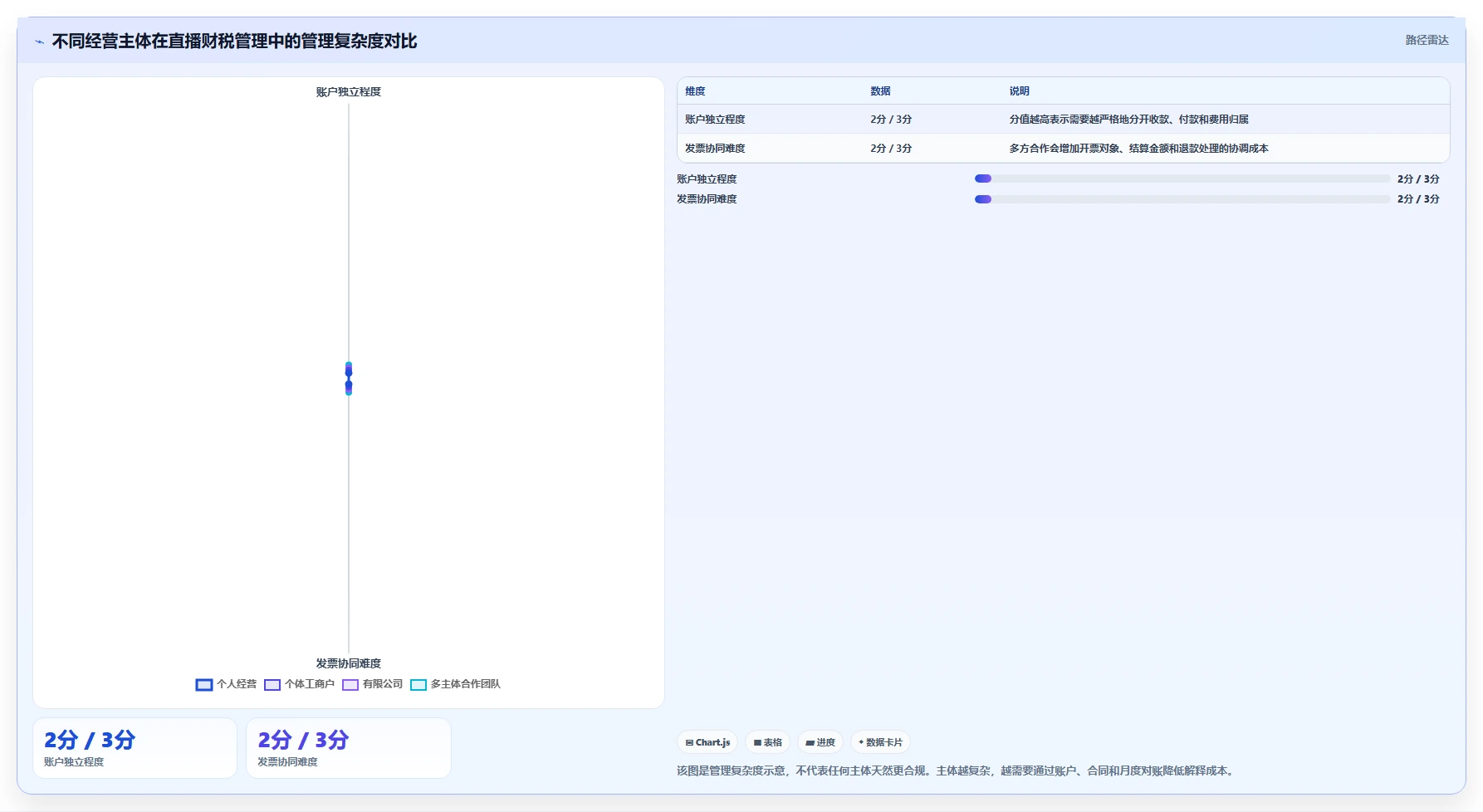Viewport: 1483px width, 812px height.
Task: Click the 个体工商户 legend label
Action: [x=310, y=684]
